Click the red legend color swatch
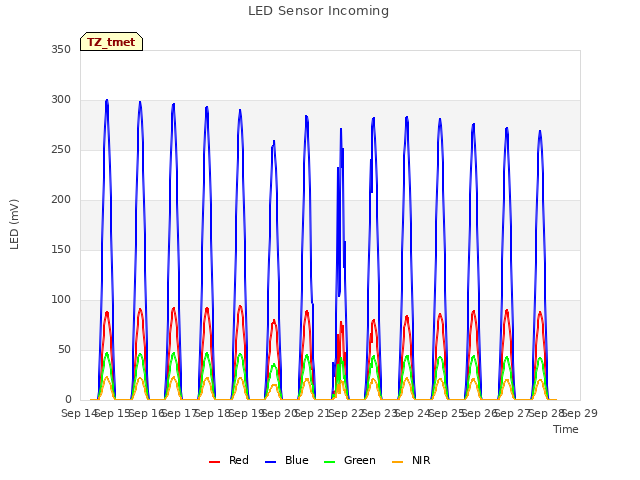The width and height of the screenshot is (640, 480). click(x=214, y=462)
